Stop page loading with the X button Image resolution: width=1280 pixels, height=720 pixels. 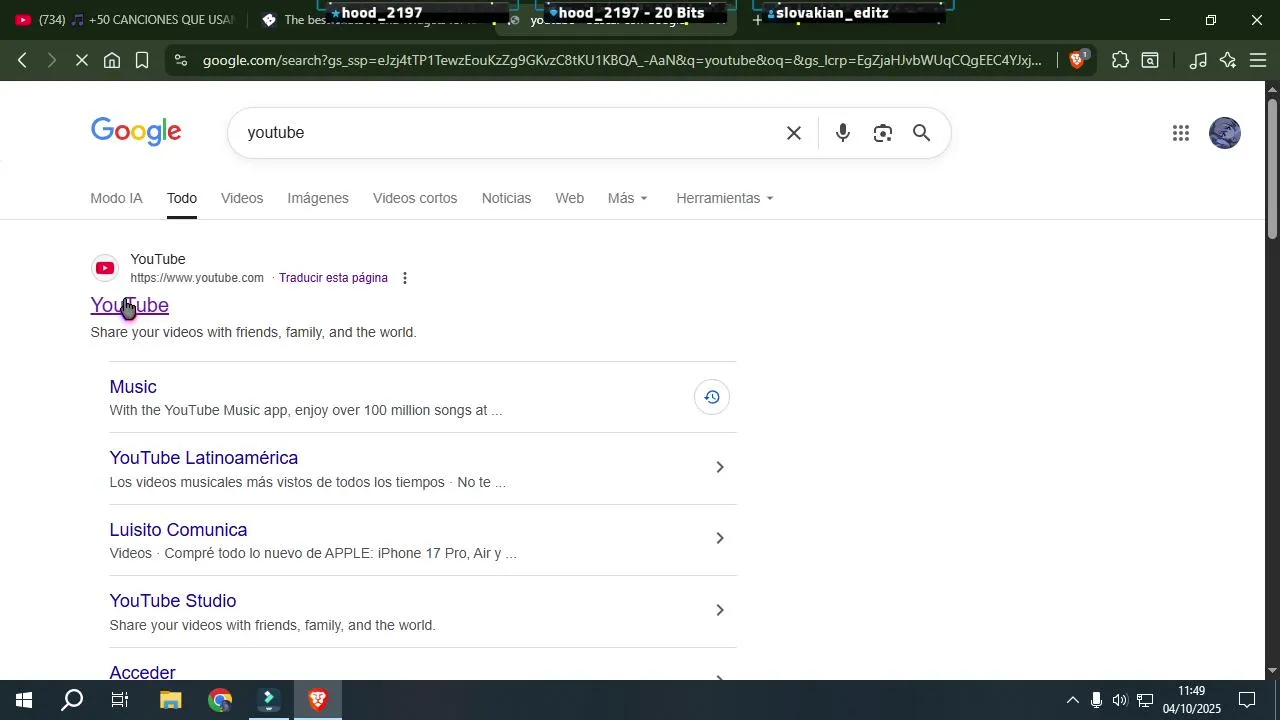pyautogui.click(x=82, y=61)
